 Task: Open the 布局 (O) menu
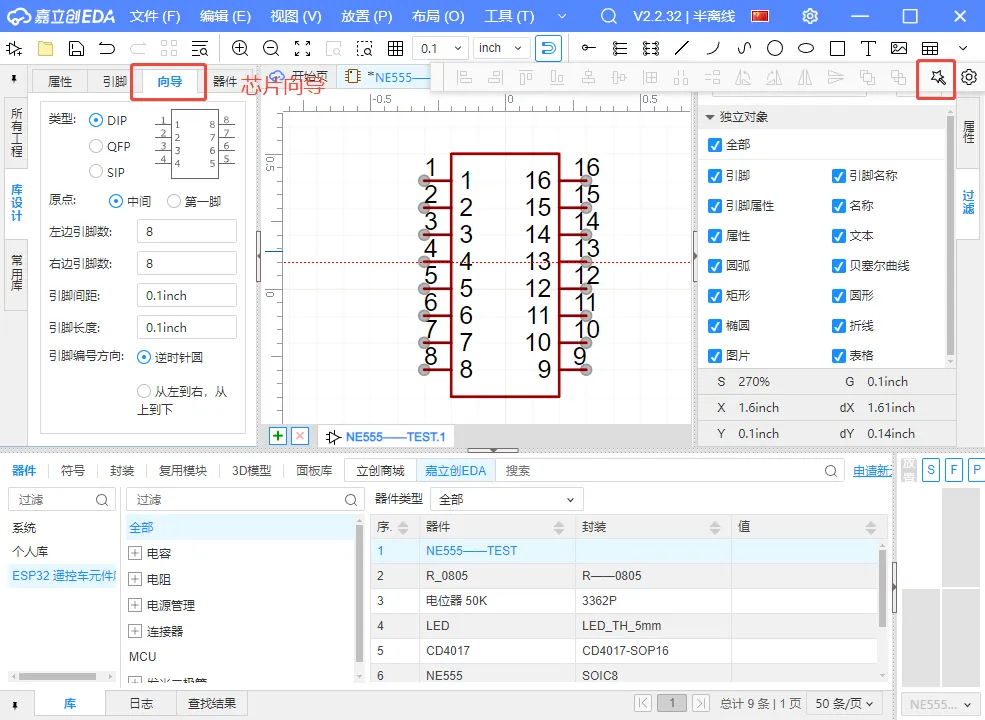(x=438, y=16)
